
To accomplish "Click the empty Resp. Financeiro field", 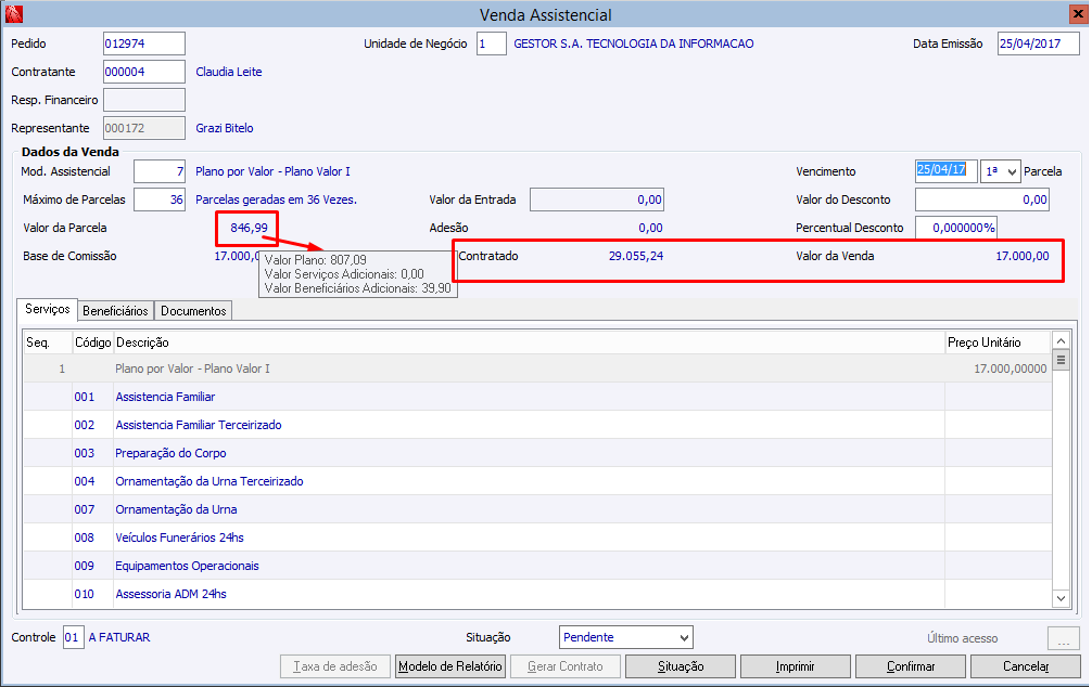I will click(x=144, y=100).
